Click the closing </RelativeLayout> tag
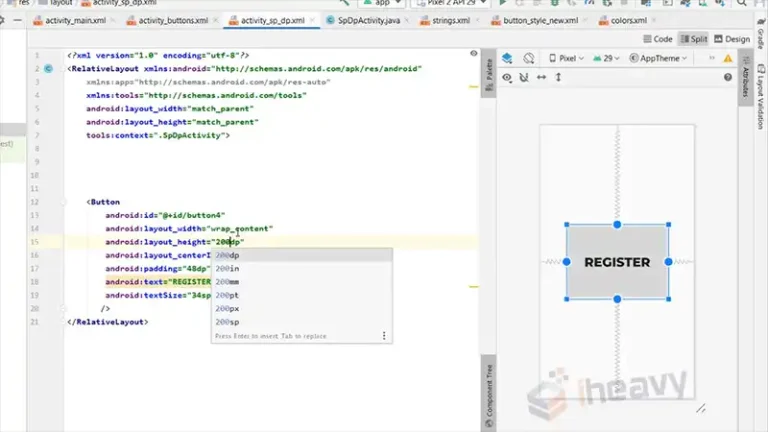Image resolution: width=768 pixels, height=432 pixels. click(x=108, y=322)
